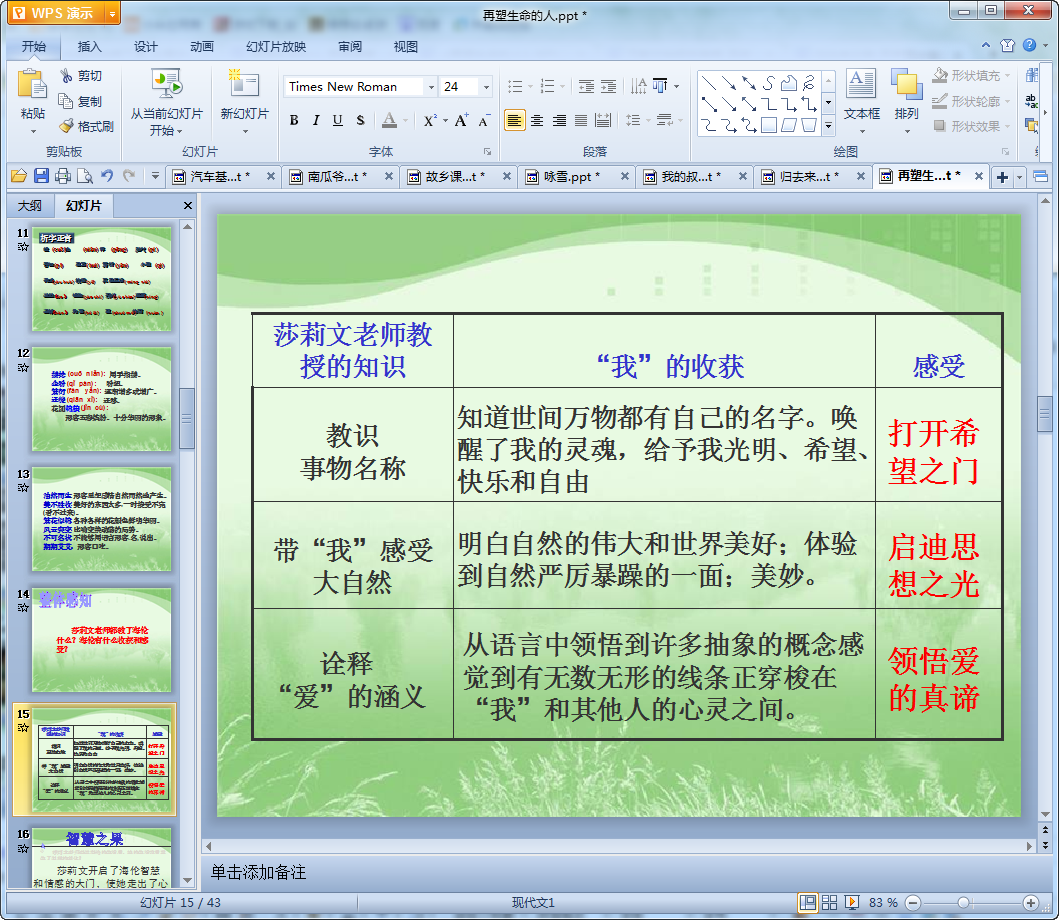Start slideshow from current slide icon

tap(166, 85)
